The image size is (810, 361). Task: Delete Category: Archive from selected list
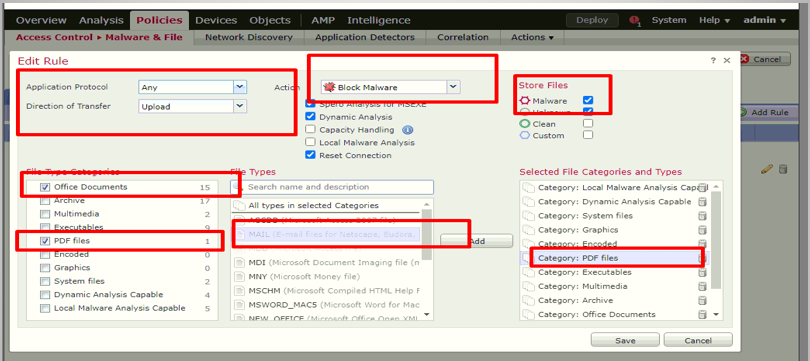point(702,300)
